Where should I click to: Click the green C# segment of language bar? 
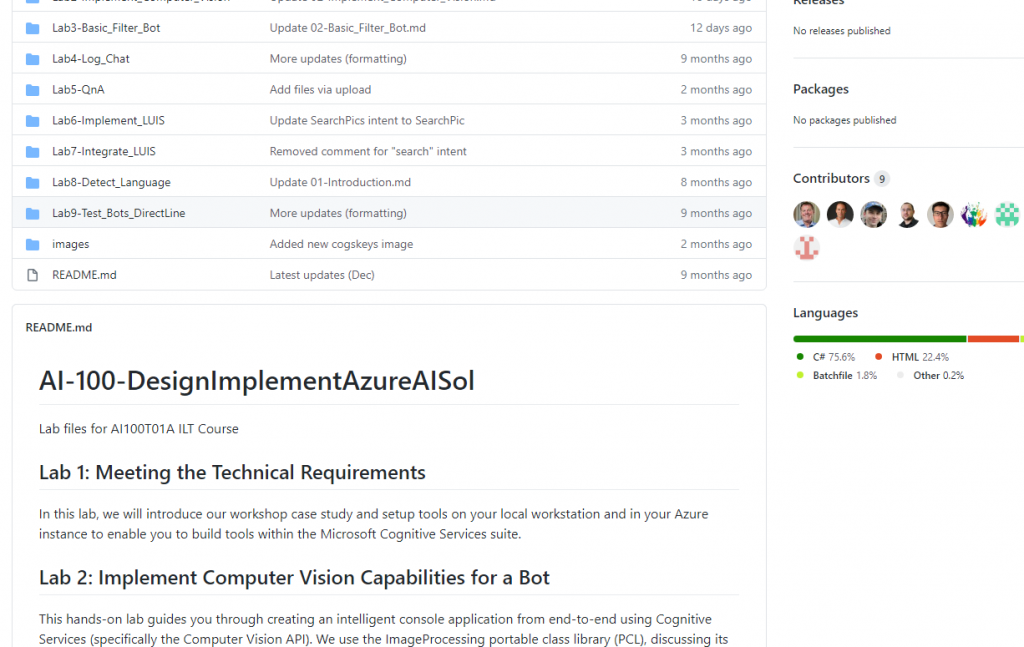[x=879, y=339]
